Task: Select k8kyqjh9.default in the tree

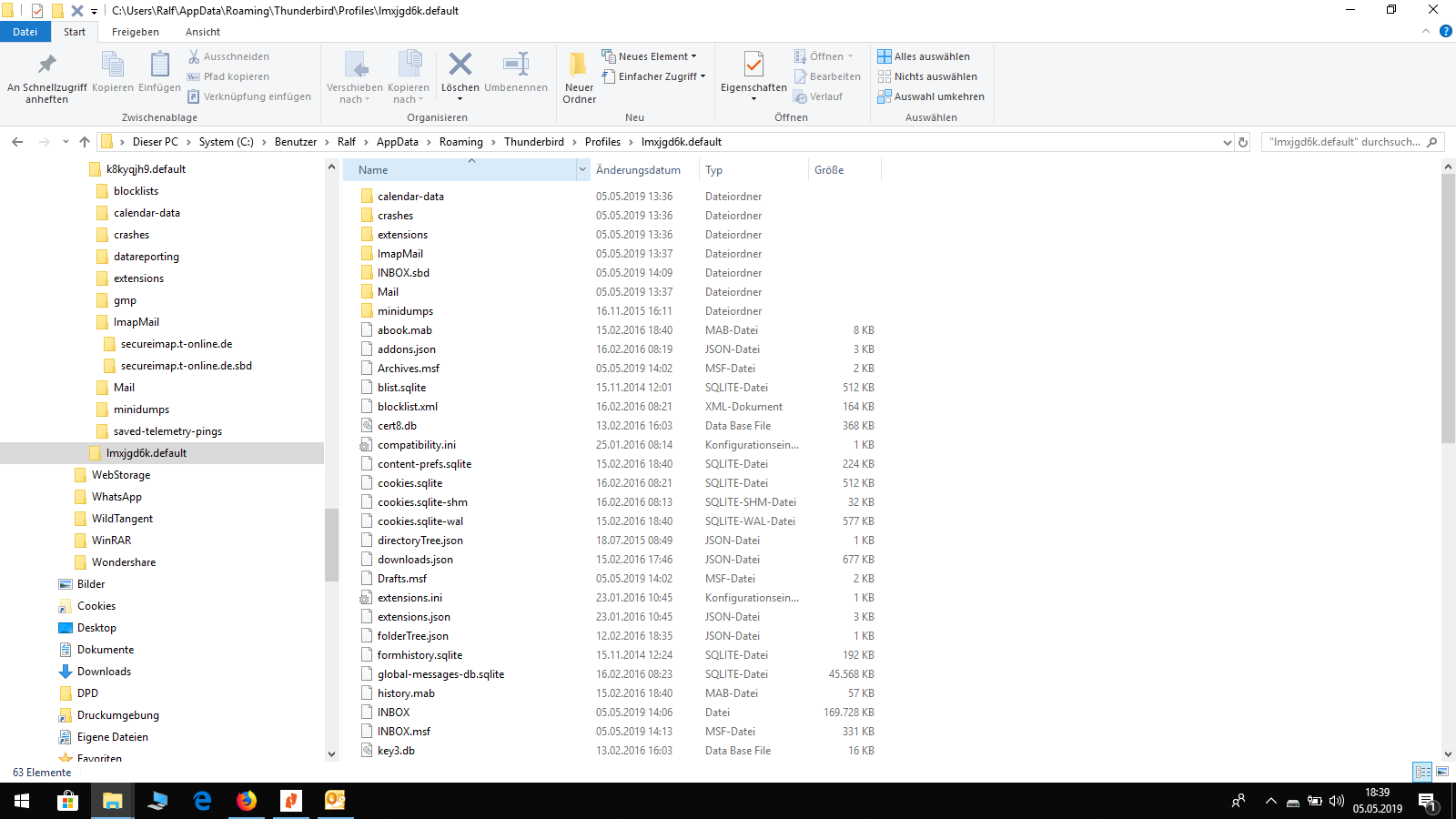Action: coord(146,169)
